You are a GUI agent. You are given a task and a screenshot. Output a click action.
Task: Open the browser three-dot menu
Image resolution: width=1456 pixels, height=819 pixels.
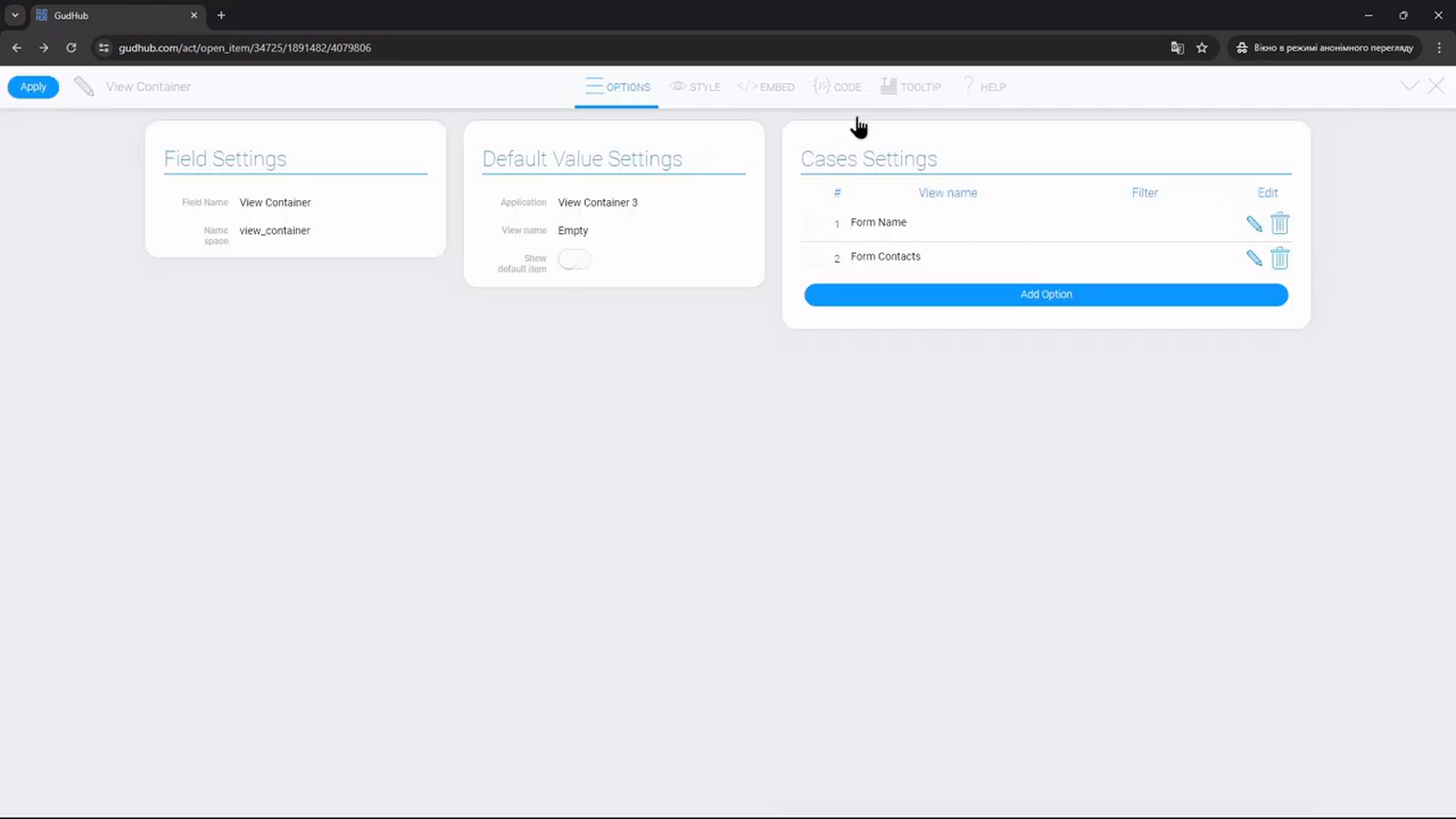click(1439, 47)
